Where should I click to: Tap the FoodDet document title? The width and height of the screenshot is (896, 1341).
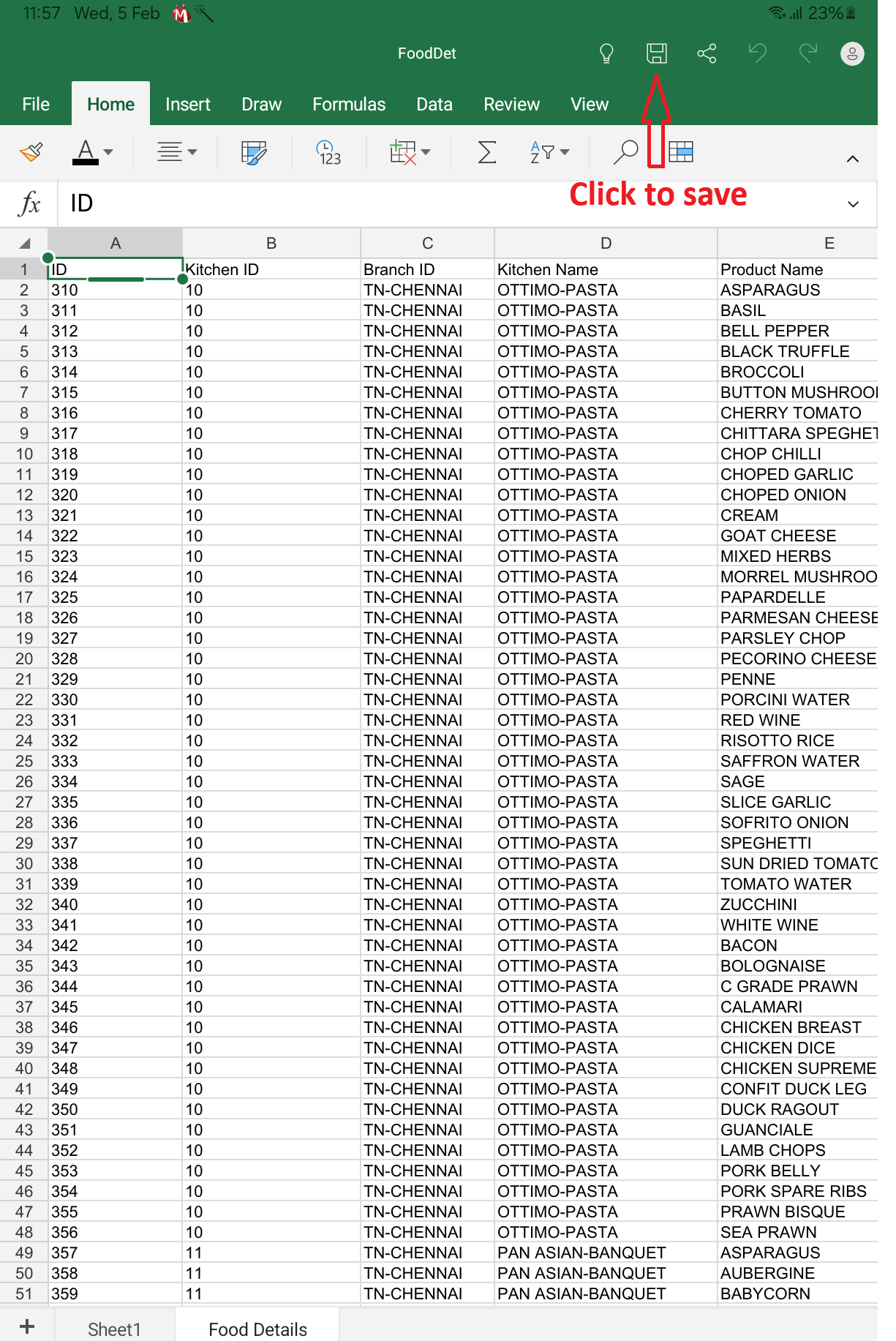427,53
